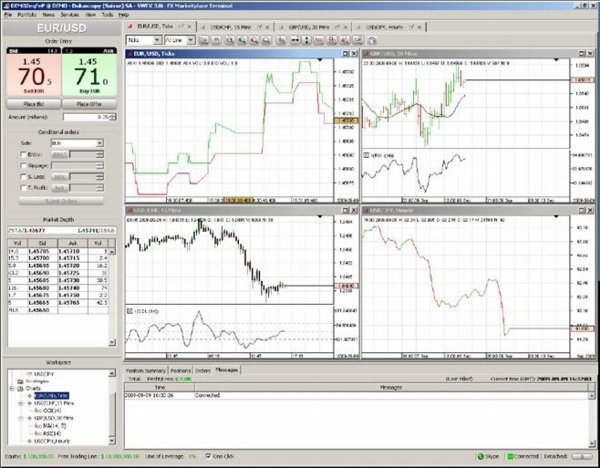Select USD/JPY, Hourly in Workspace tree
Viewport: 600px width, 468px height.
pos(52,441)
